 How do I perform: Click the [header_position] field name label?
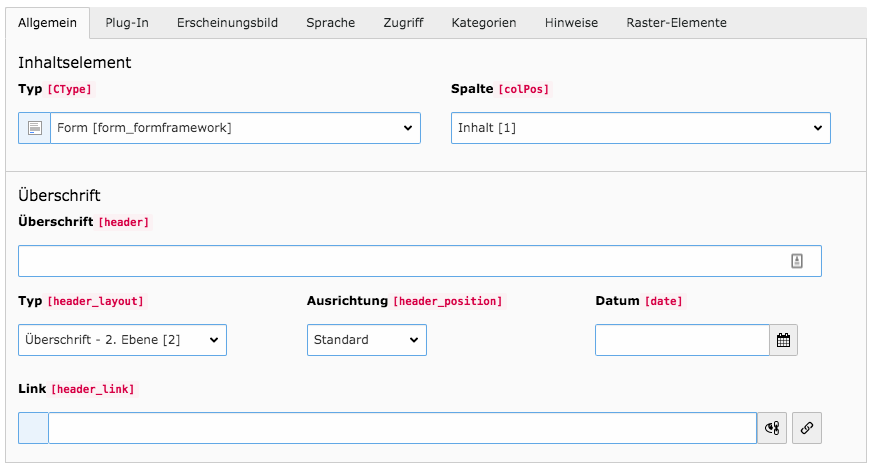click(x=448, y=301)
